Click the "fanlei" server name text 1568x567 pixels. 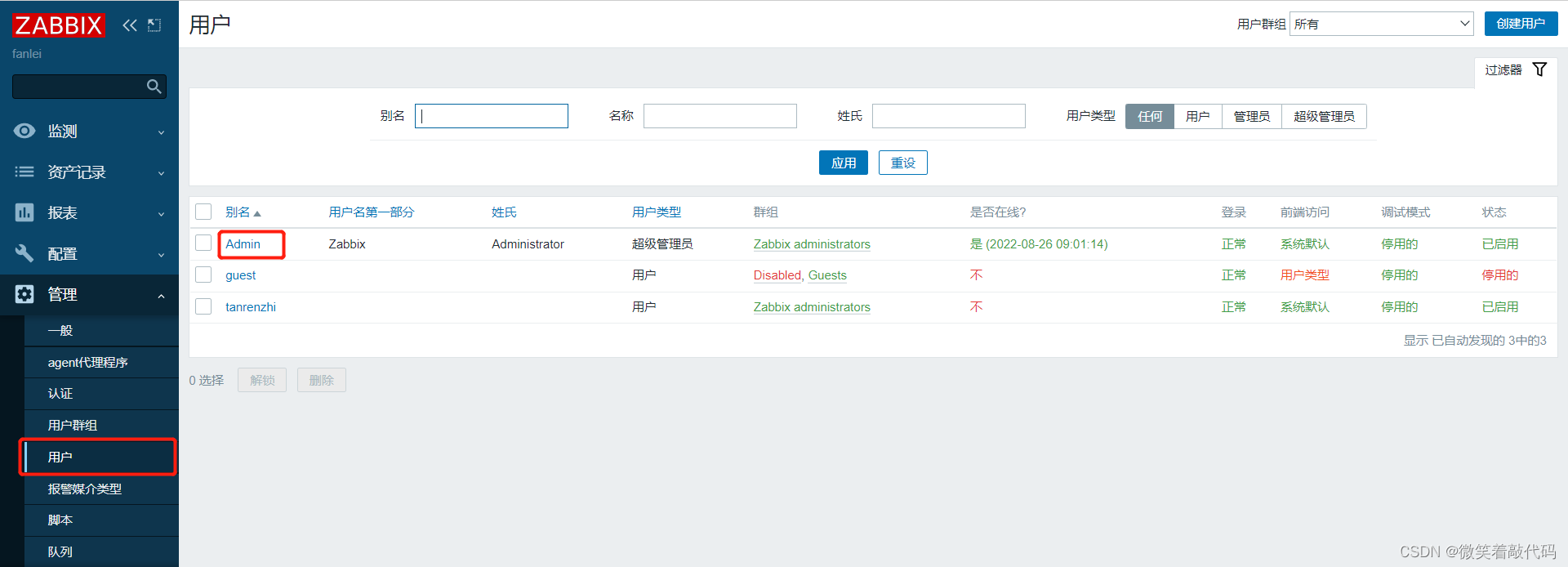coord(27,54)
